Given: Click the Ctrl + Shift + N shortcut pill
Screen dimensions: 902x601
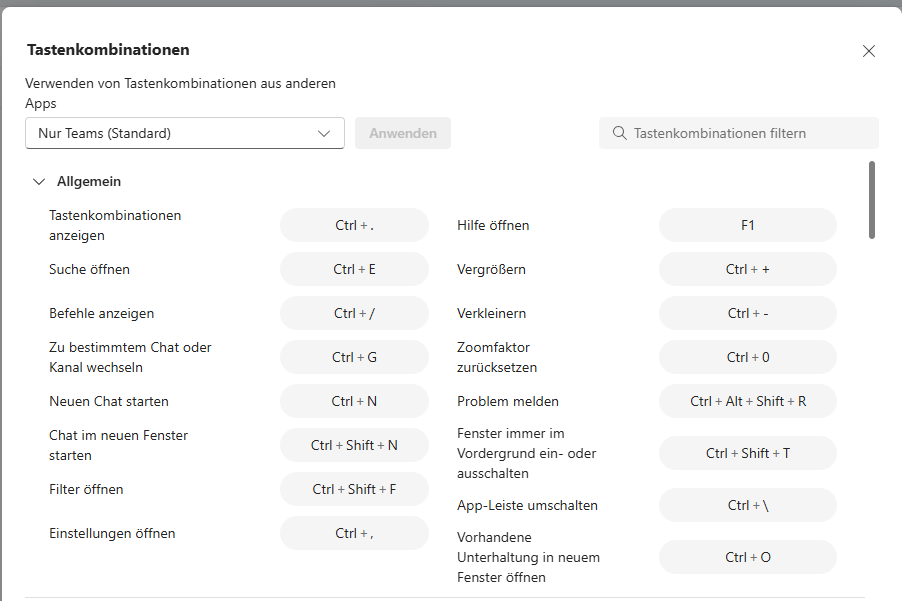Looking at the screenshot, I should (354, 445).
